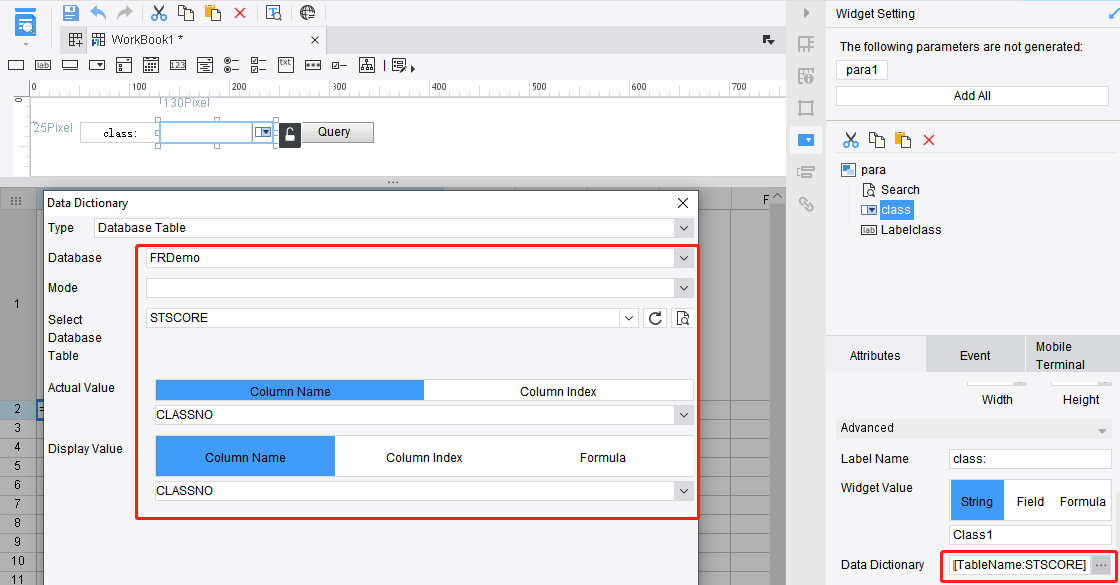The width and height of the screenshot is (1120, 585).
Task: Collapse the Advanced section
Action: coord(1102,430)
